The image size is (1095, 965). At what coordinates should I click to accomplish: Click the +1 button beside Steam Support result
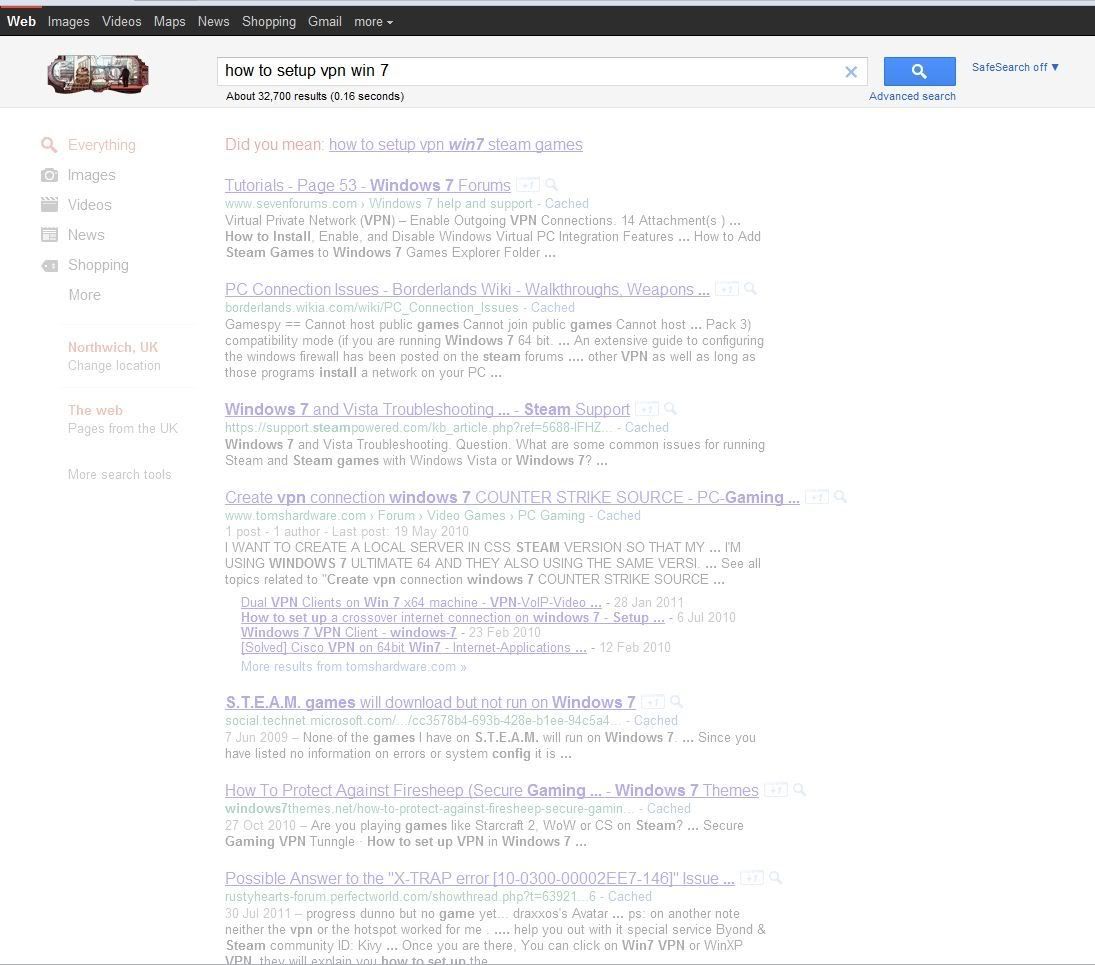[x=647, y=408]
